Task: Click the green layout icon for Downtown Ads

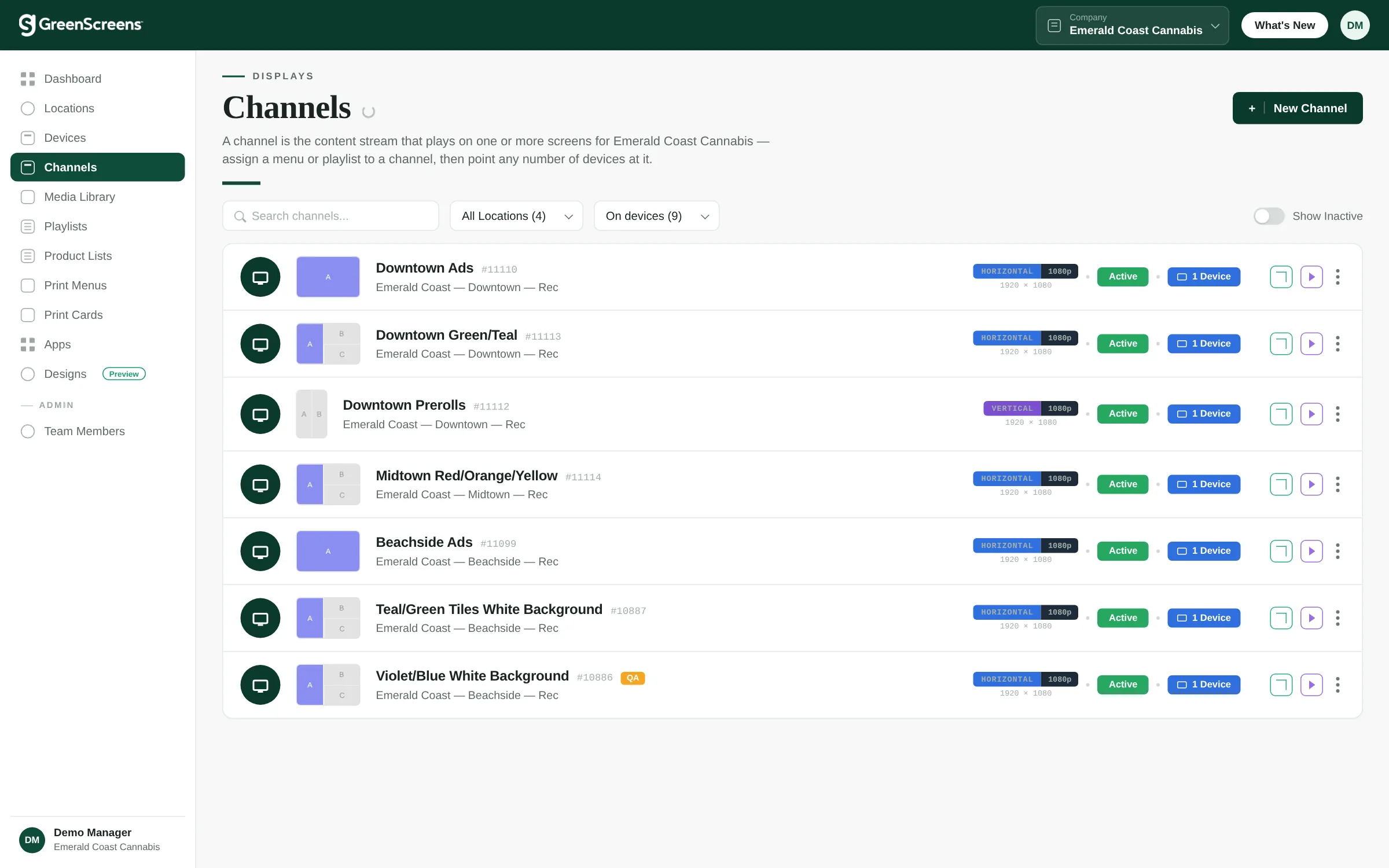Action: click(1281, 277)
